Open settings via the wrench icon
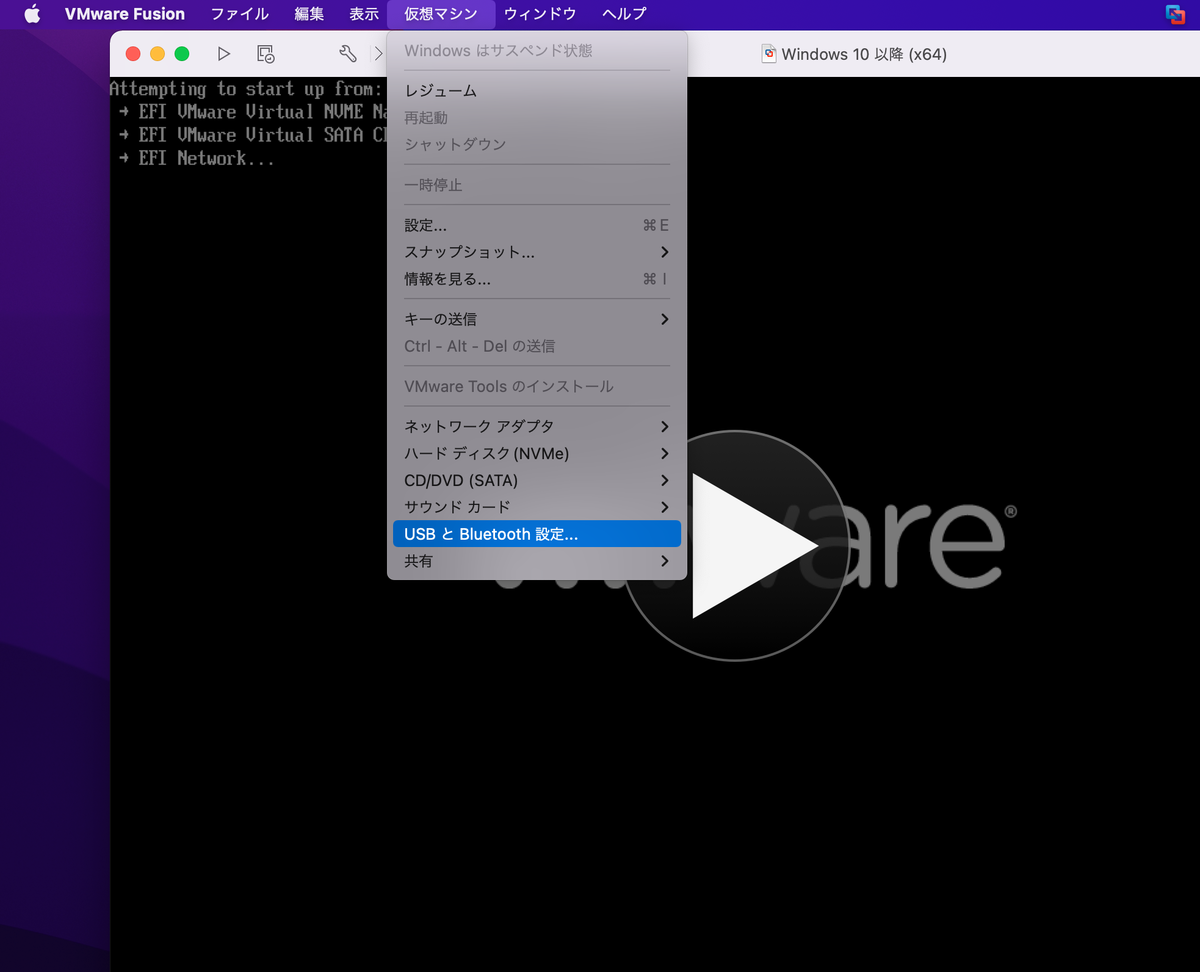The width and height of the screenshot is (1200, 972). [x=348, y=54]
